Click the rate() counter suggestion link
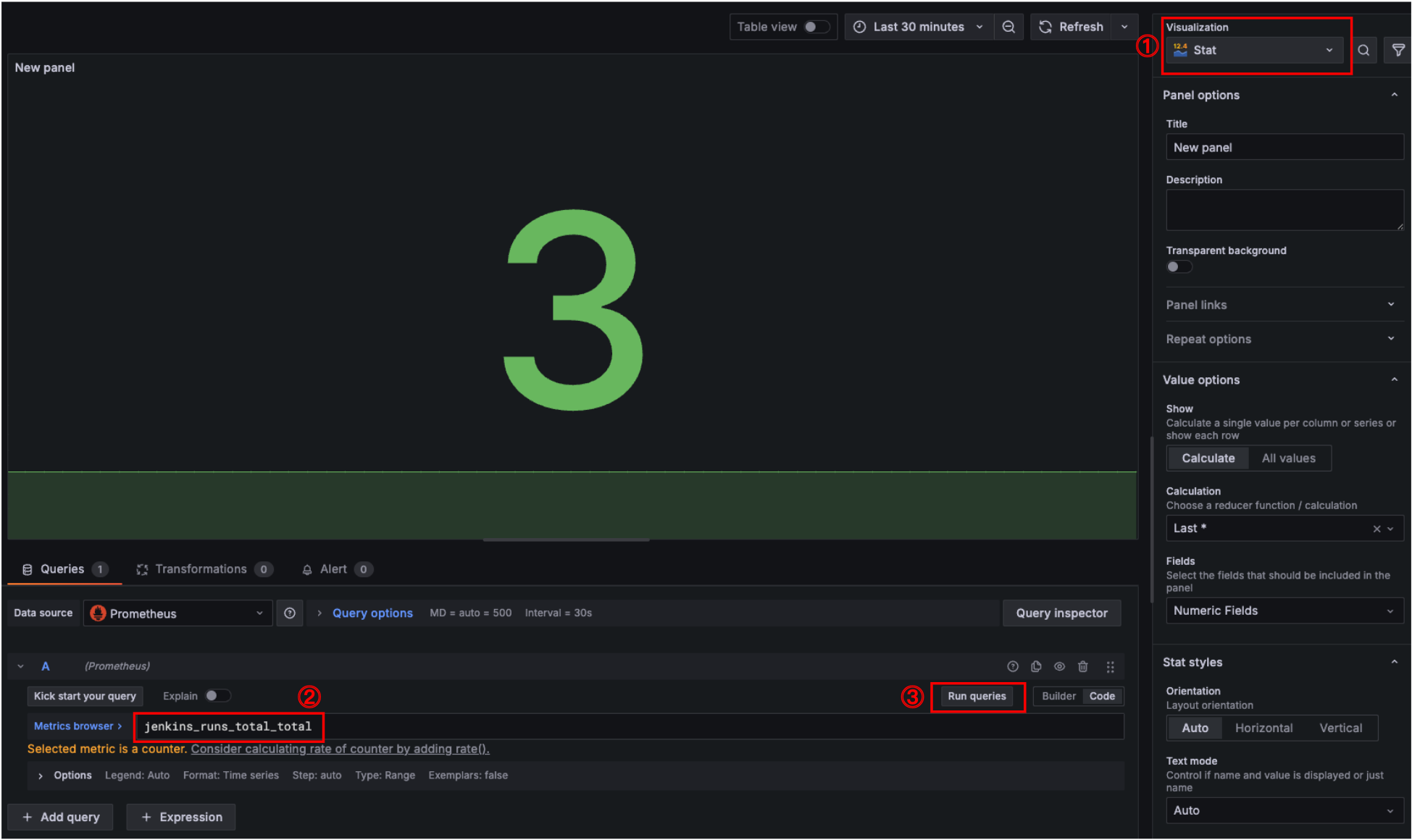Image resolution: width=1412 pixels, height=840 pixels. coord(340,749)
